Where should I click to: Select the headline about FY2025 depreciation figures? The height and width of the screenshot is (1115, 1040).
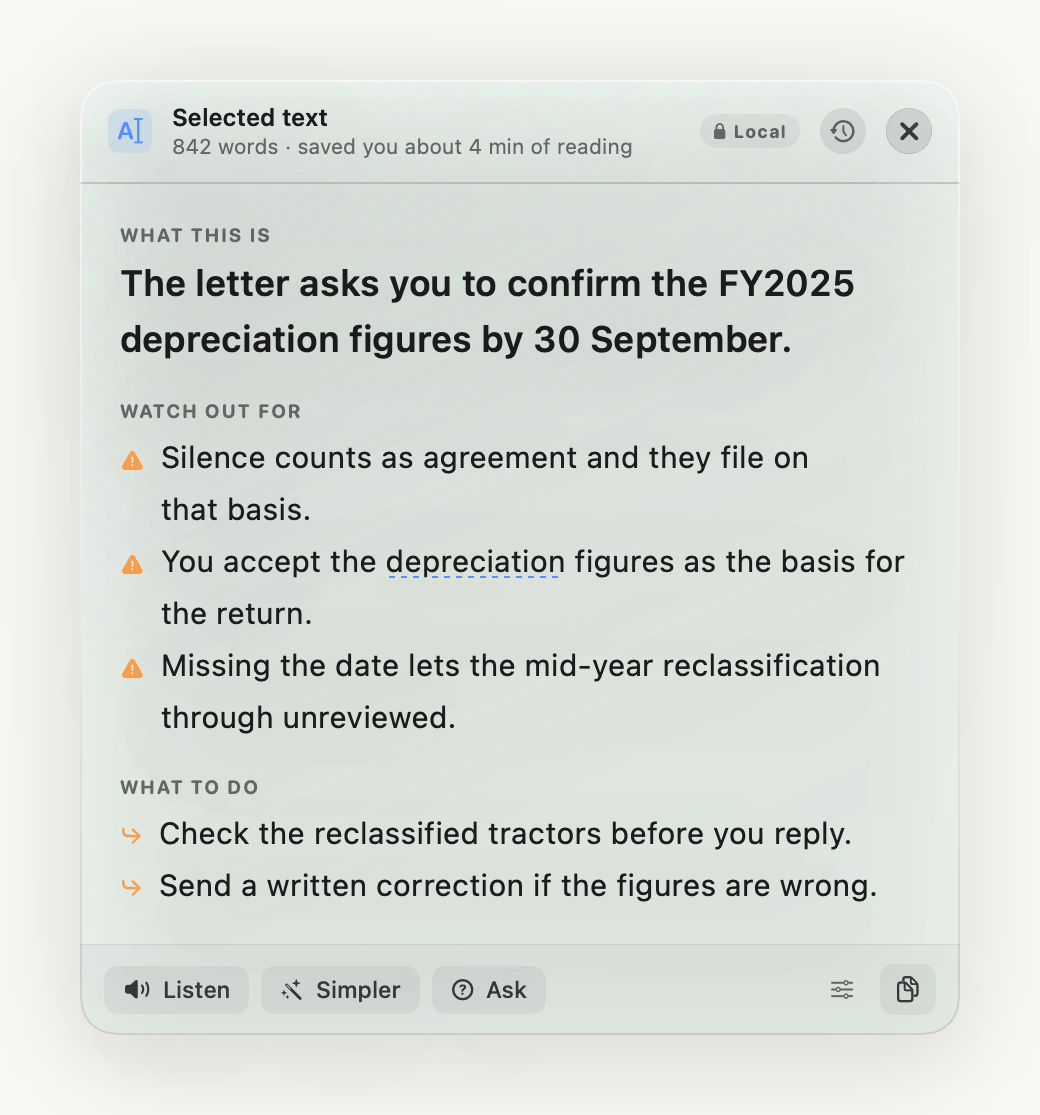pos(487,311)
